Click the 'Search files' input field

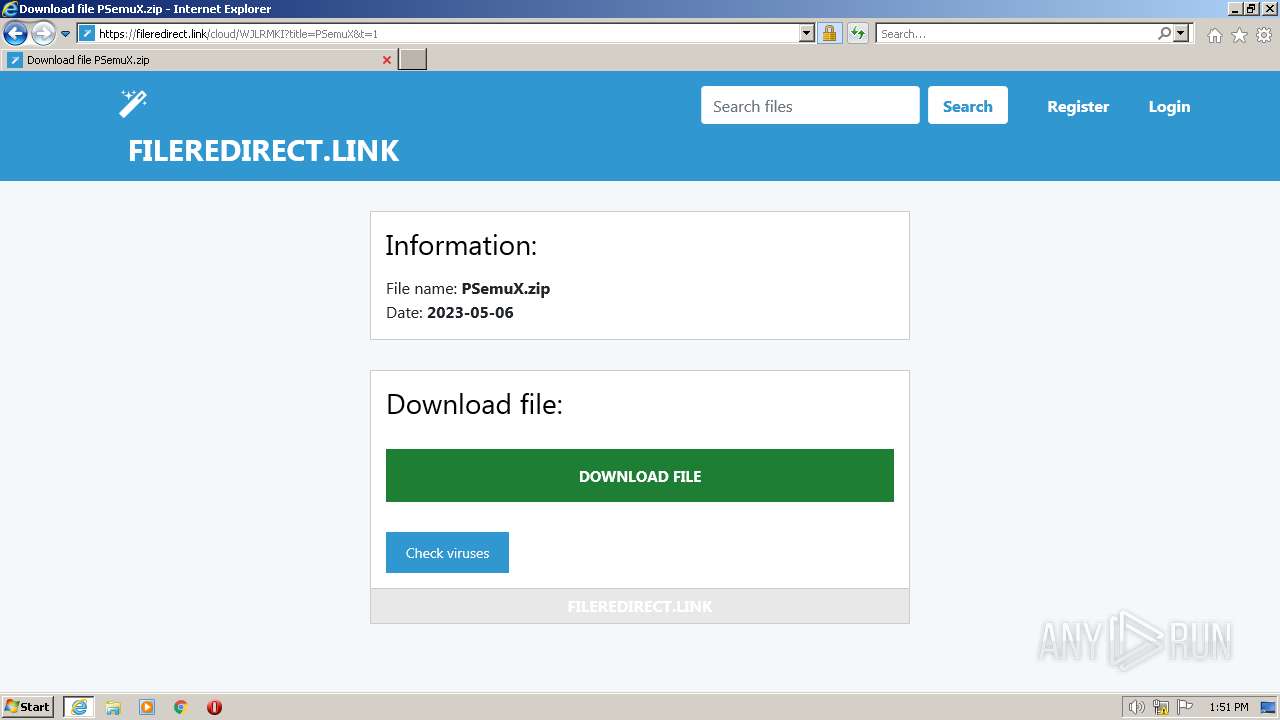click(x=810, y=105)
